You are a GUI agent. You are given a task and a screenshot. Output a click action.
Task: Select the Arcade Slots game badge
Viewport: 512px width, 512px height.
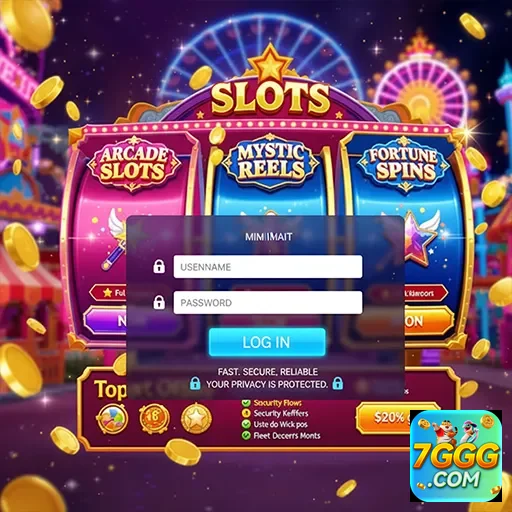pos(134,163)
